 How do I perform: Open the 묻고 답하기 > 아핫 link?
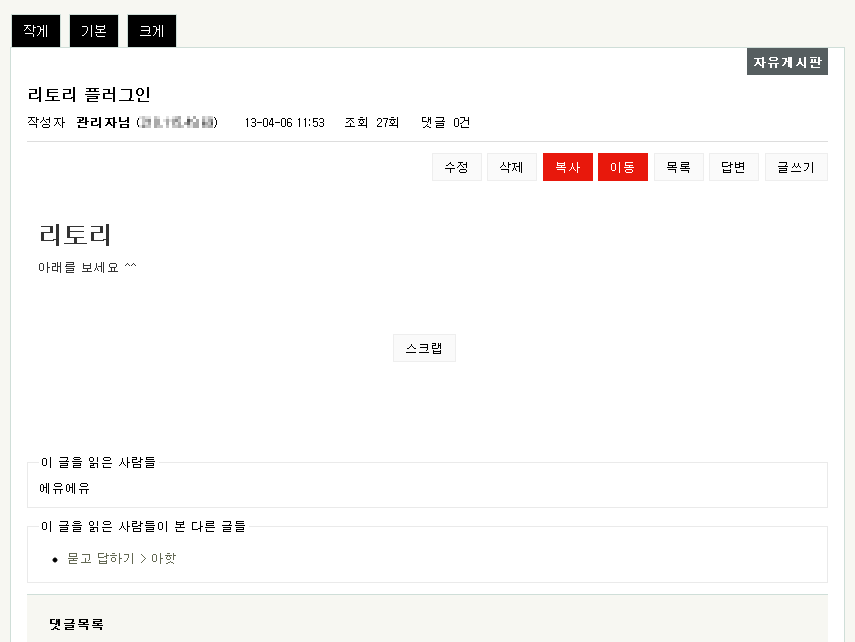[121, 558]
